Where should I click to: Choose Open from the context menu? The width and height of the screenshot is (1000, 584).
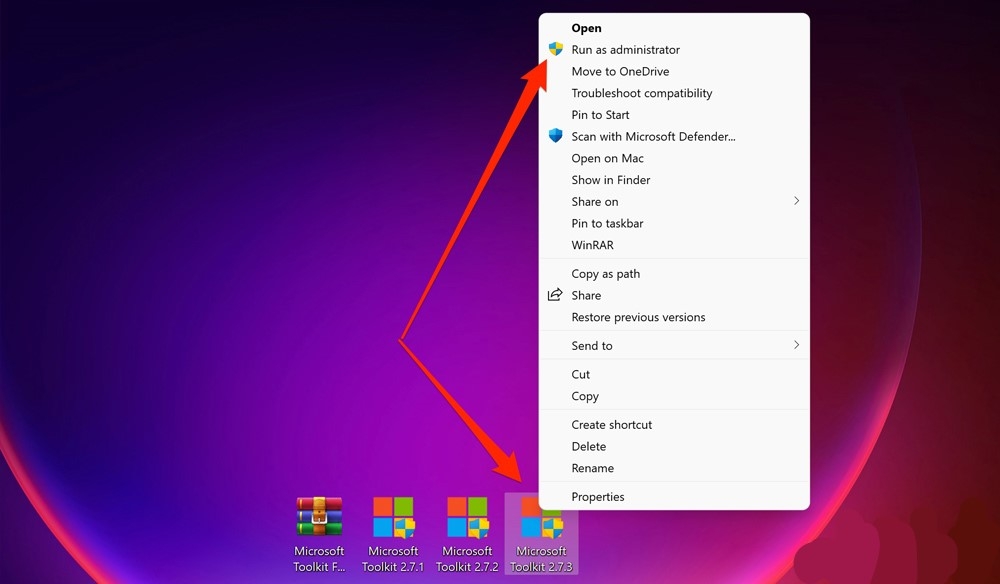pos(674,28)
